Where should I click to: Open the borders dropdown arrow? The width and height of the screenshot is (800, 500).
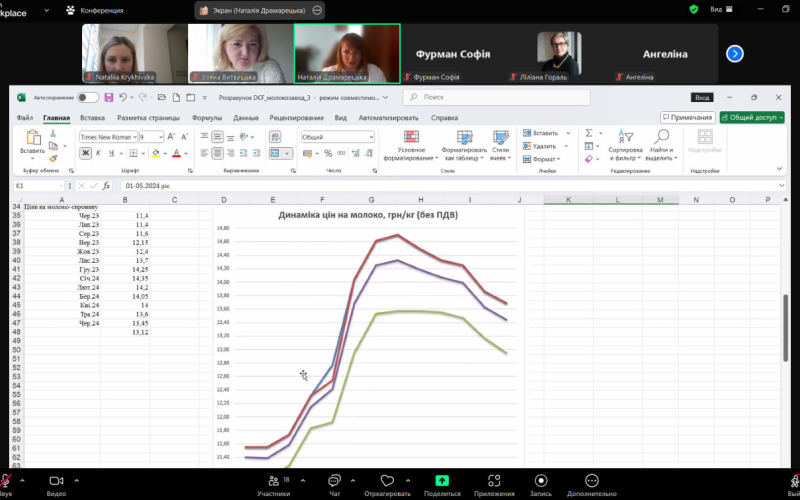(143, 153)
